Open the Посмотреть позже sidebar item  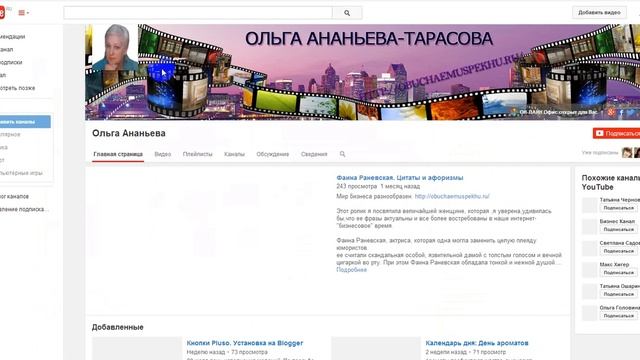(x=18, y=88)
